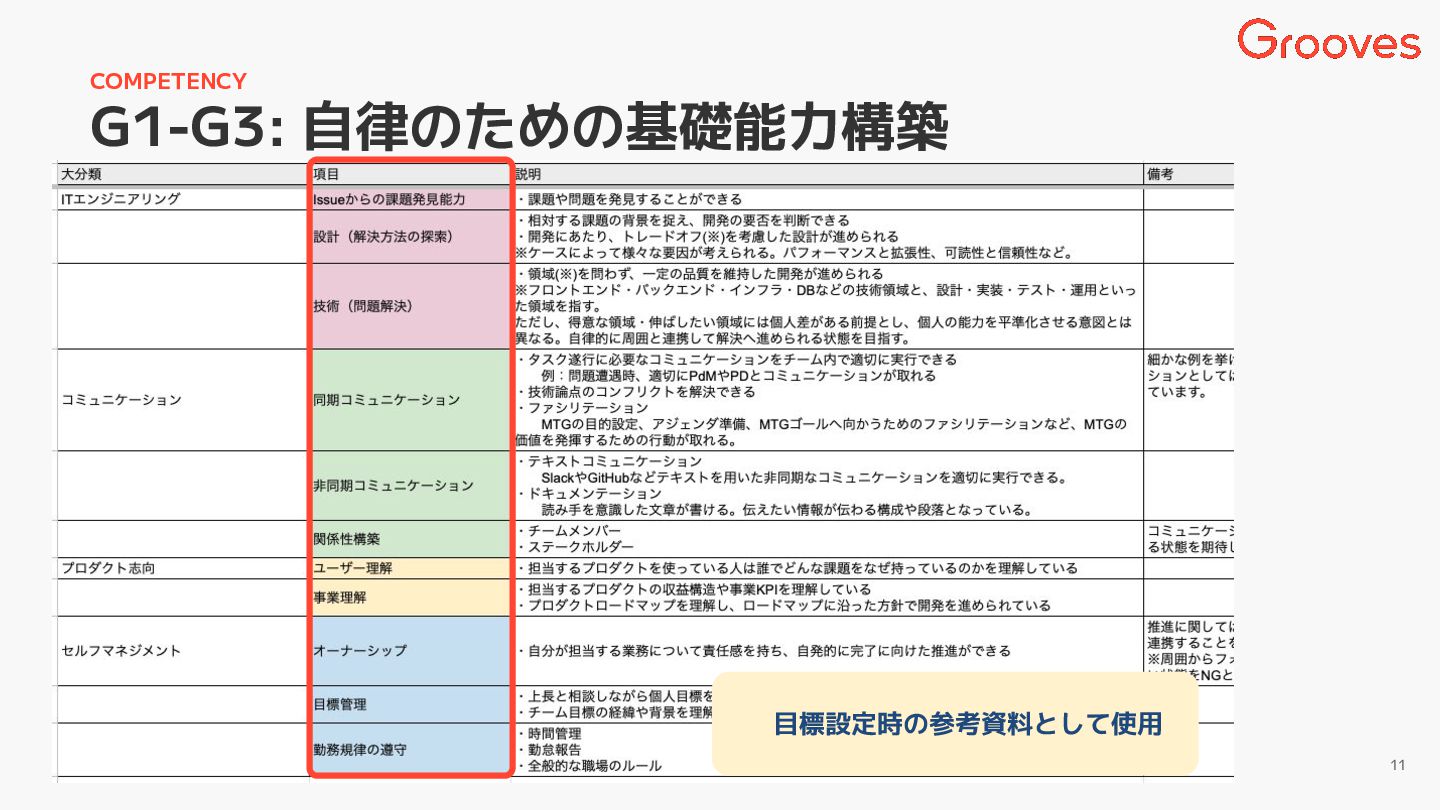Screen dimensions: 1440x810
Task: Click the 目標設定時の参考資料として使用 callout
Action: [x=955, y=723]
